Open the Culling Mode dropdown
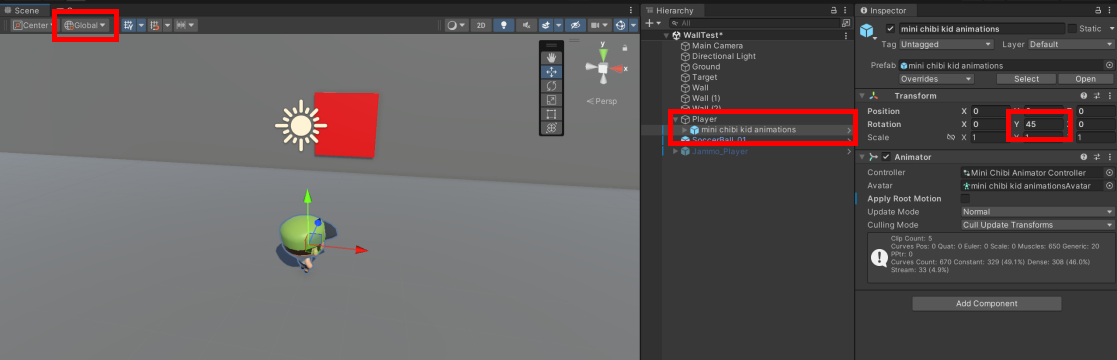Screen dimensions: 1117x360 coord(1037,225)
